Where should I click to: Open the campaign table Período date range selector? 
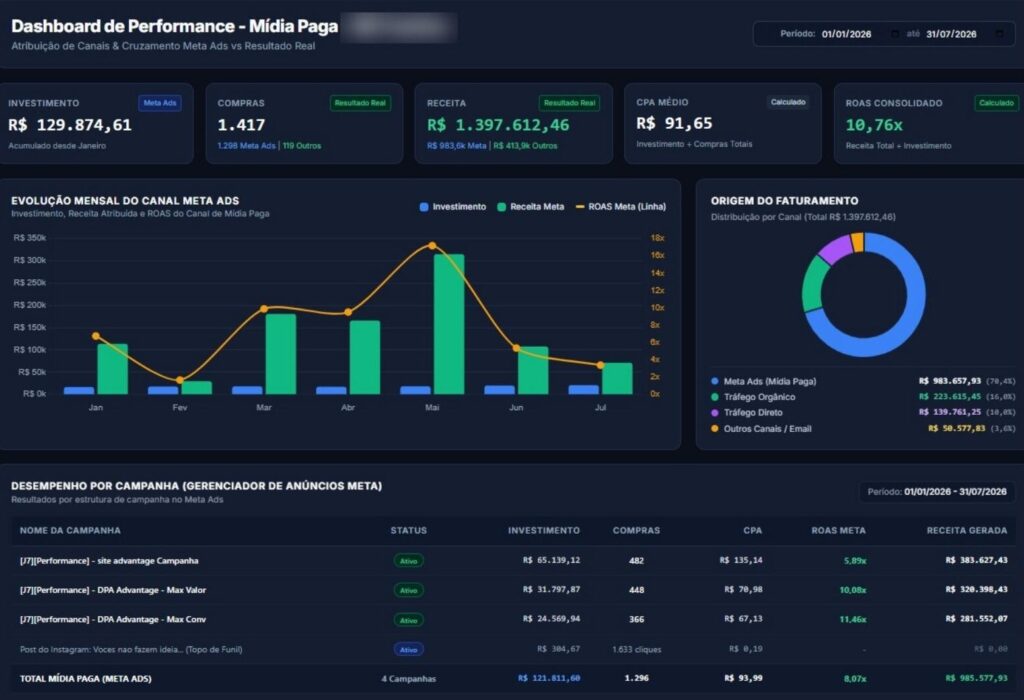pyautogui.click(x=936, y=492)
